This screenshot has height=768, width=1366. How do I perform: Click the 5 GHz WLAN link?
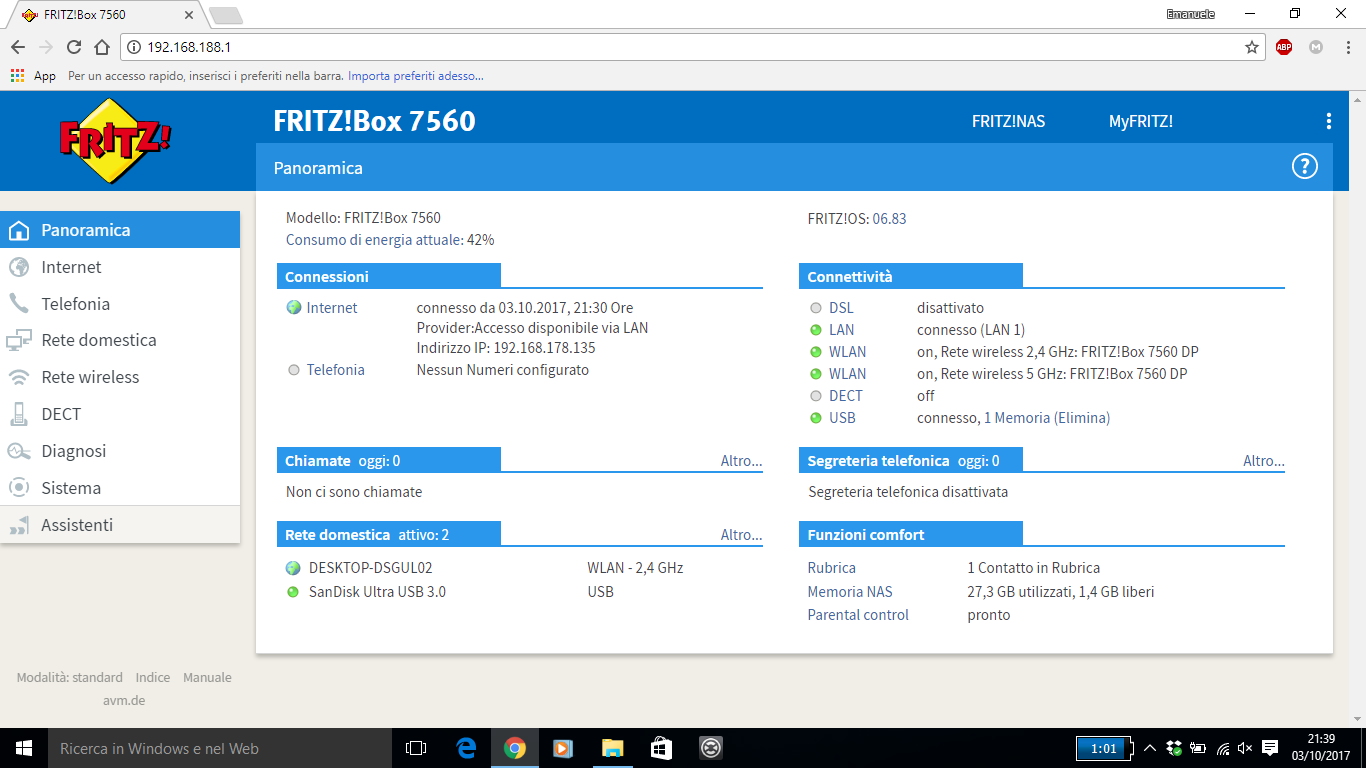(848, 374)
